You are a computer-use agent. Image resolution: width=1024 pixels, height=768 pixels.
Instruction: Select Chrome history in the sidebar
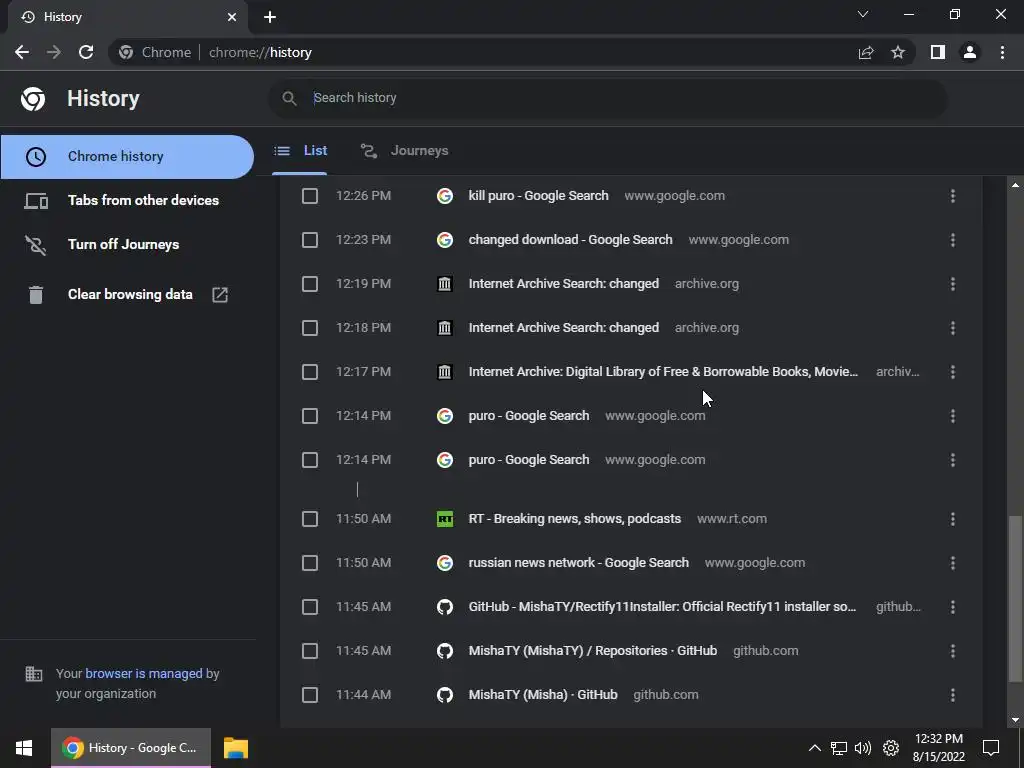point(127,157)
